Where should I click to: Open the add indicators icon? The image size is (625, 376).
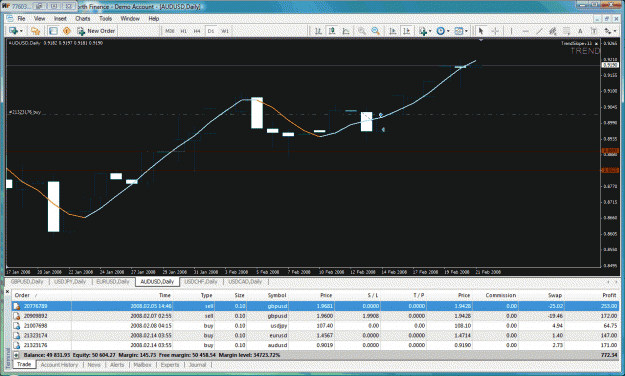tap(423, 31)
